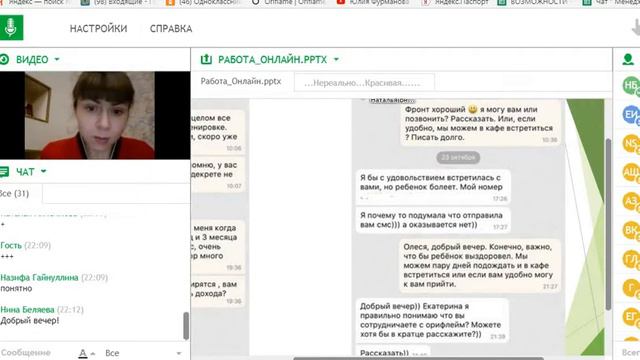Click the понятно chat message

[16, 289]
